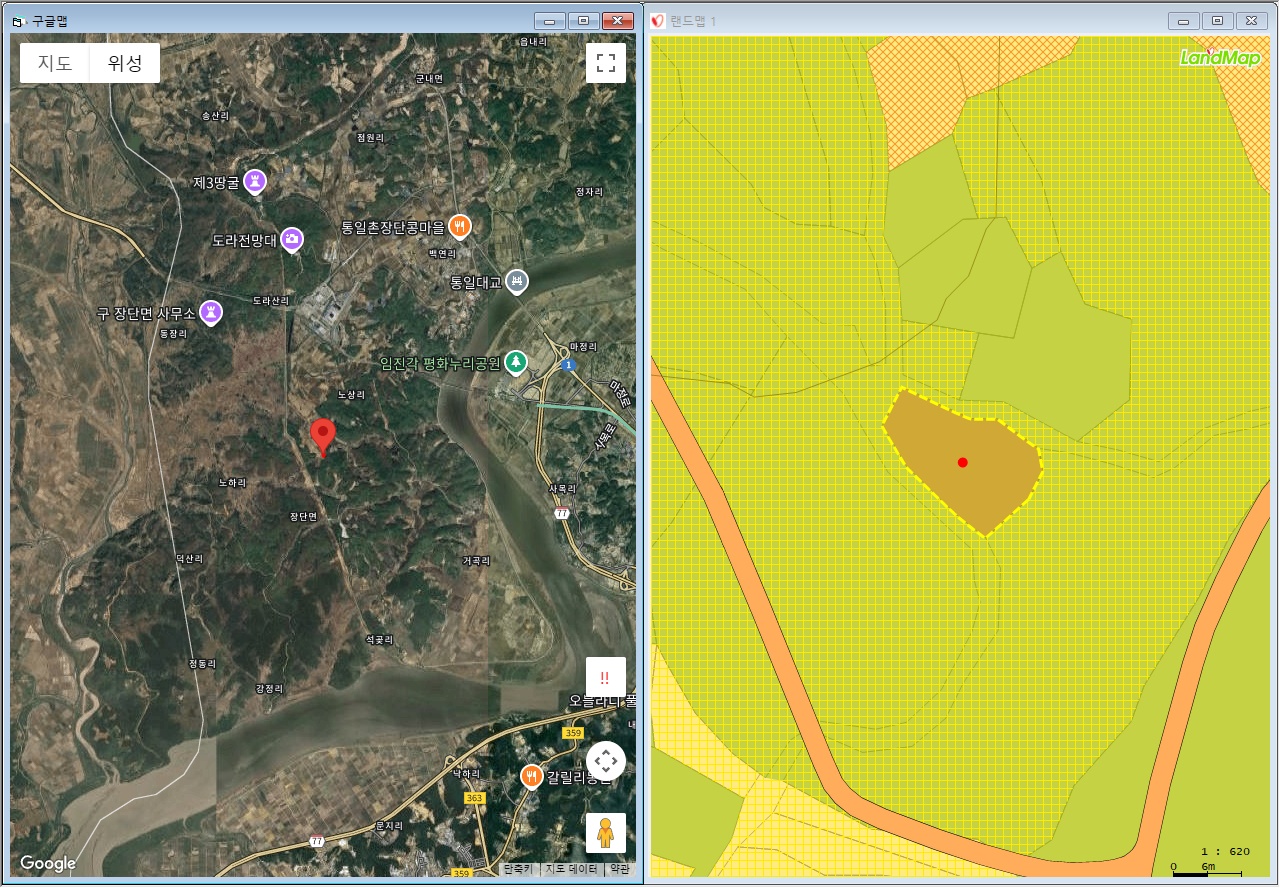Click the LandMap logo
Image resolution: width=1280 pixels, height=888 pixels.
point(1220,57)
